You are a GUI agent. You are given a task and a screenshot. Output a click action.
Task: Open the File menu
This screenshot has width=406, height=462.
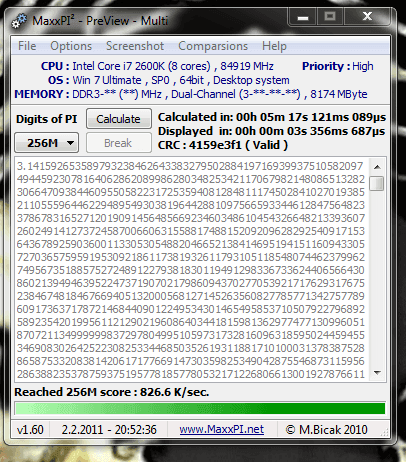click(27, 46)
